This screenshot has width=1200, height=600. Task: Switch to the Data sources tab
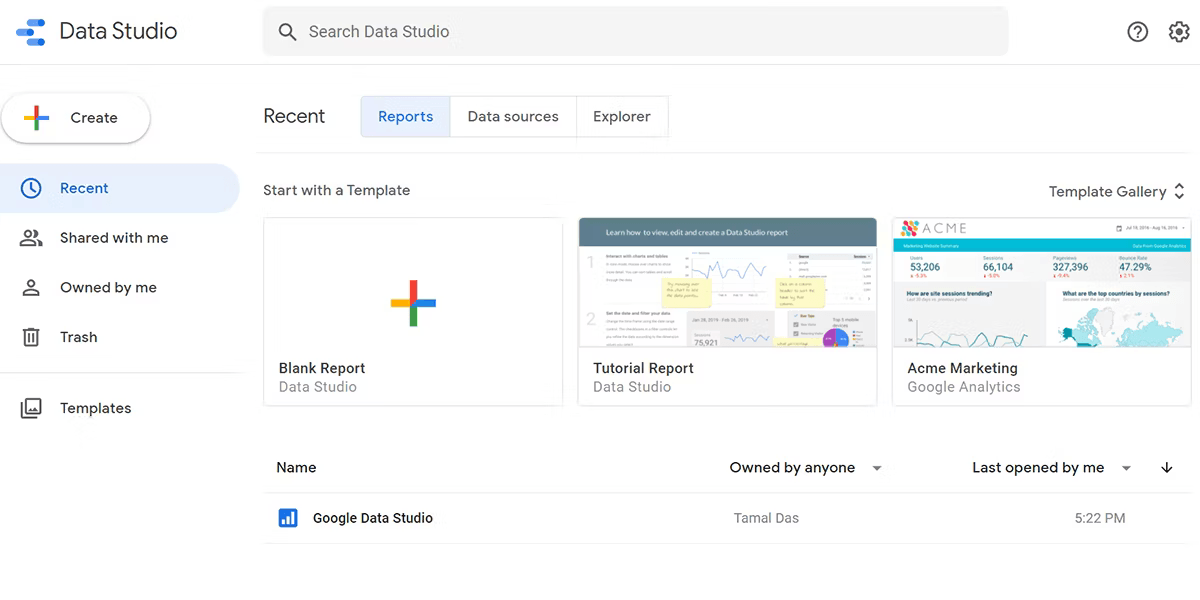pyautogui.click(x=513, y=117)
